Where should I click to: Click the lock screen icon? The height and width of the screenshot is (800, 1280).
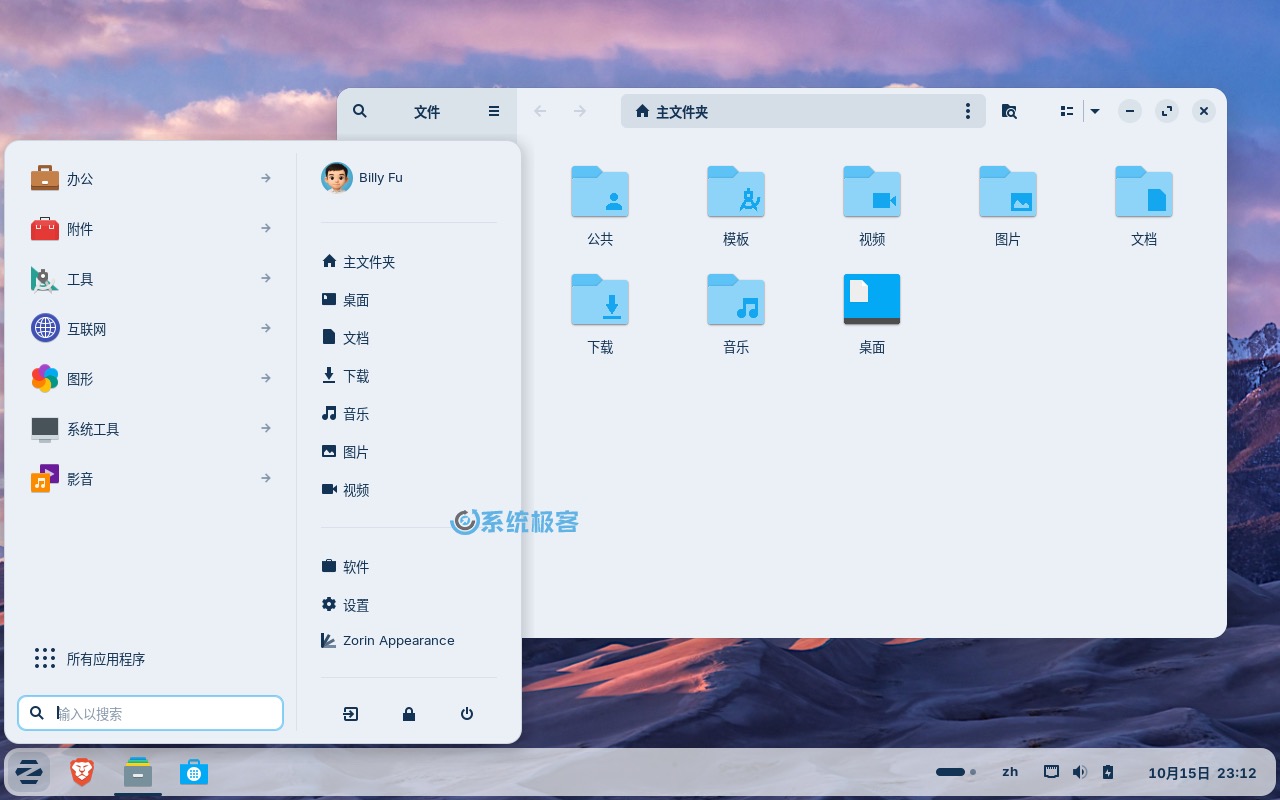point(409,714)
